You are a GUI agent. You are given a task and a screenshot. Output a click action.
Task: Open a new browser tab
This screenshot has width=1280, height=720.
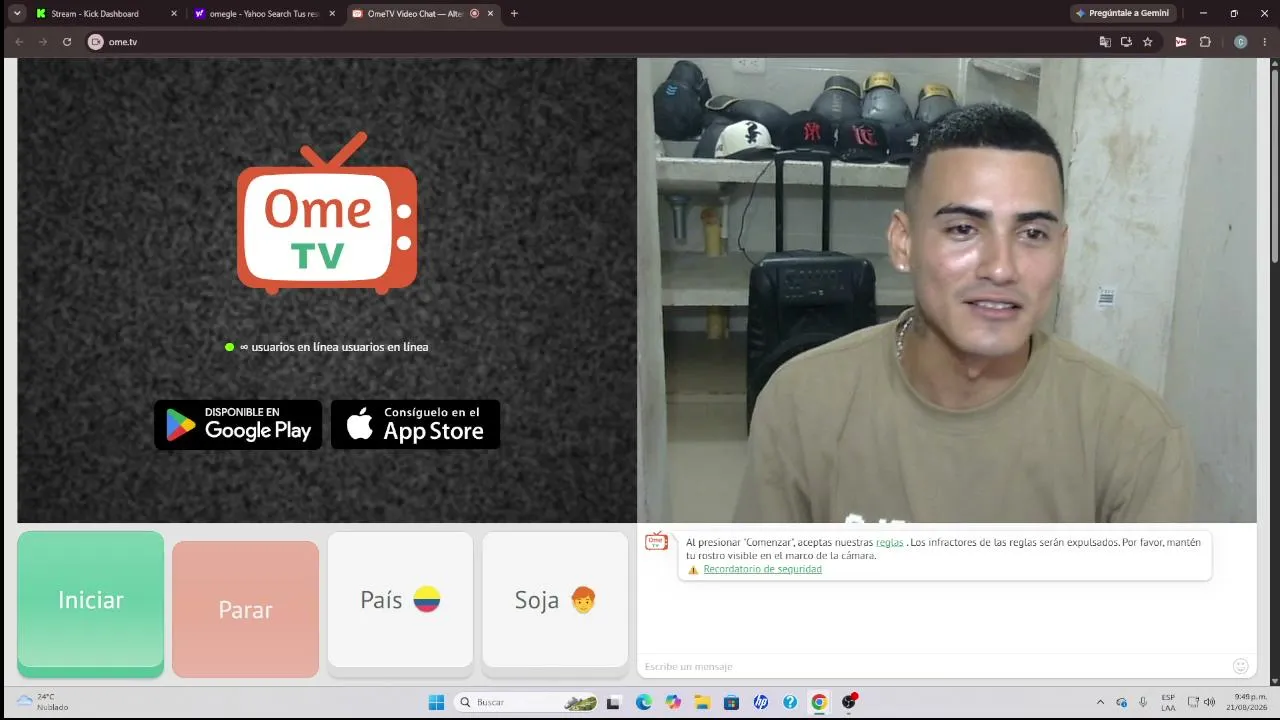pyautogui.click(x=514, y=14)
